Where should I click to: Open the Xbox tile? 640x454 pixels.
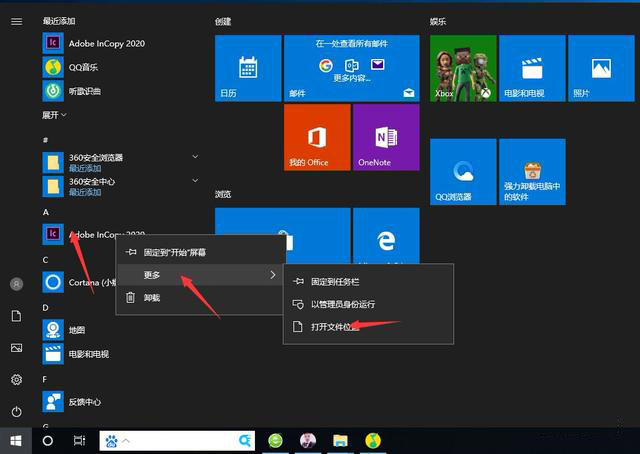coord(463,68)
